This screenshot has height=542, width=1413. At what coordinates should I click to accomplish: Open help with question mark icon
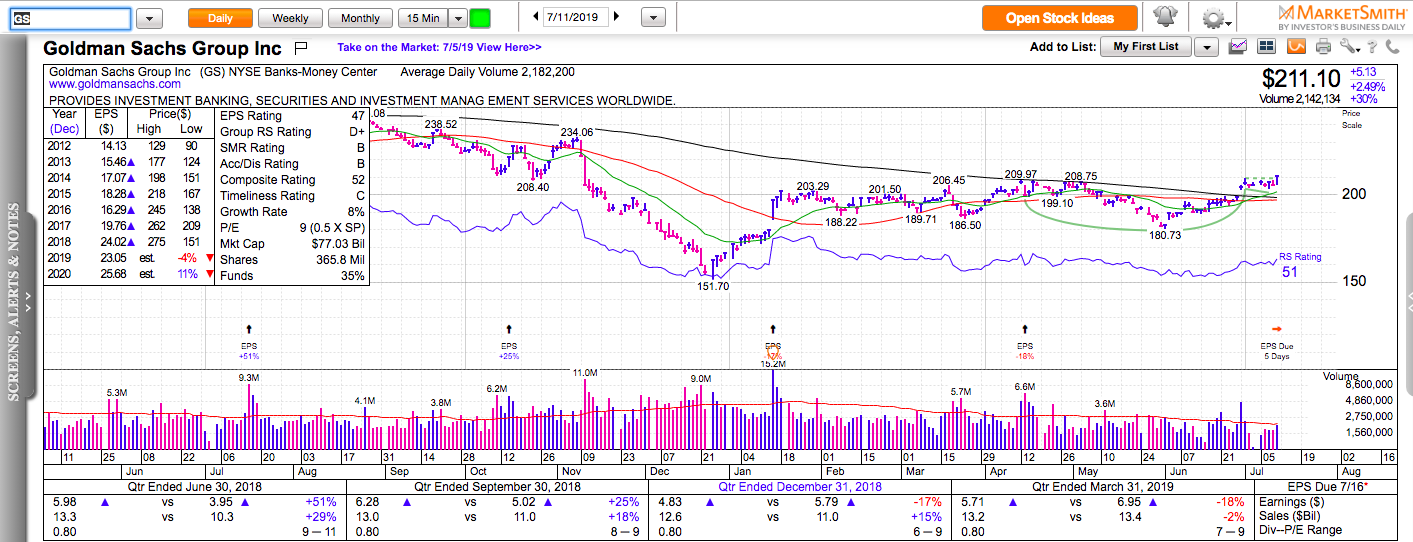coord(1374,46)
